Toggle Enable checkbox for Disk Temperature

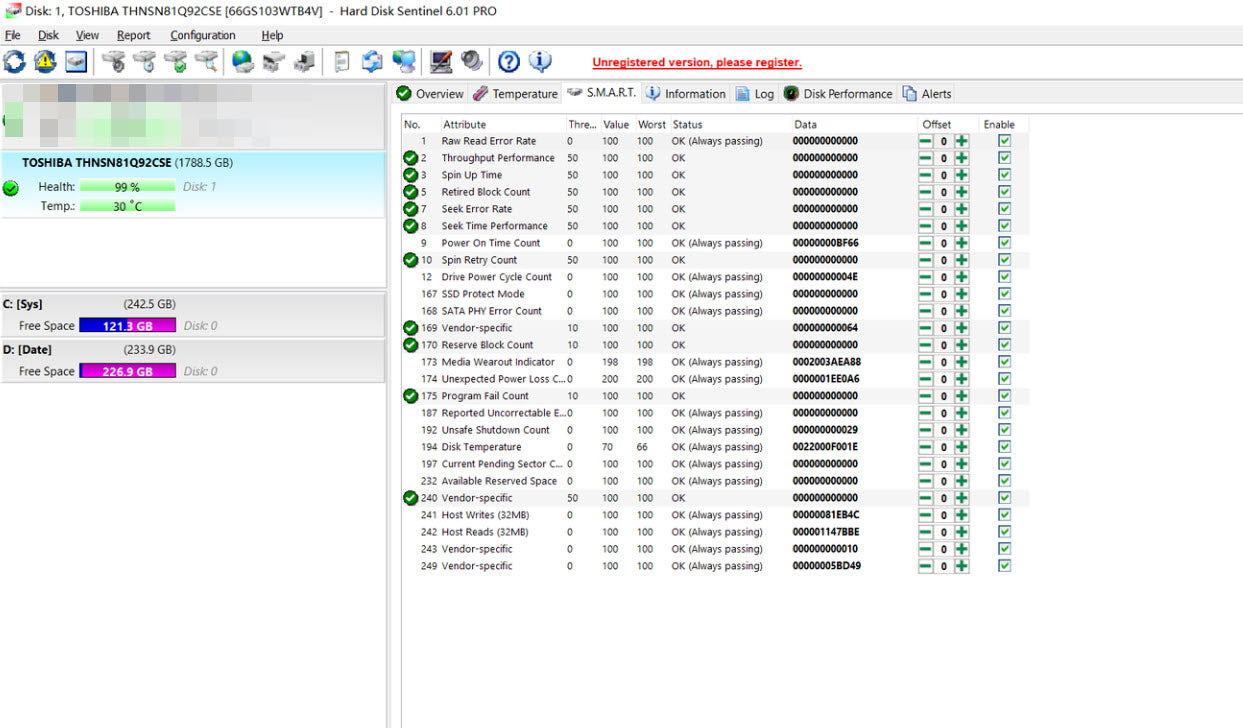1004,447
